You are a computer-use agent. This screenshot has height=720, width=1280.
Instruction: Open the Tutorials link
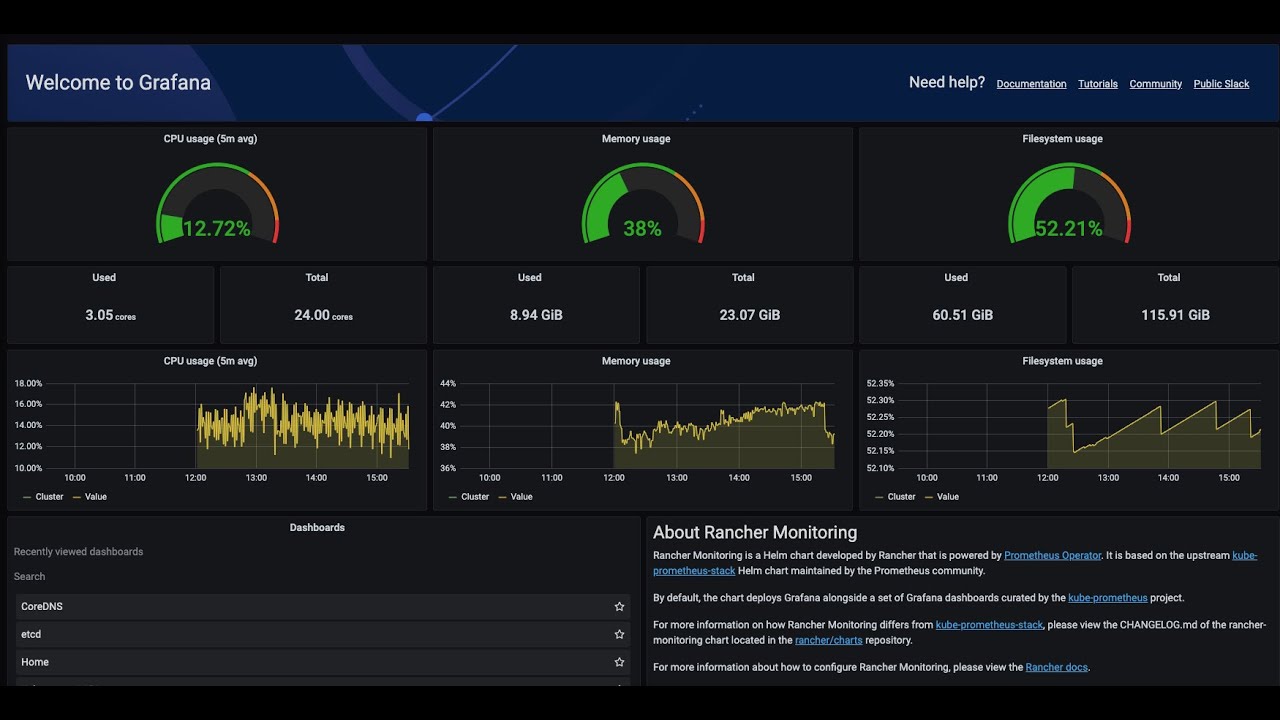point(1098,84)
